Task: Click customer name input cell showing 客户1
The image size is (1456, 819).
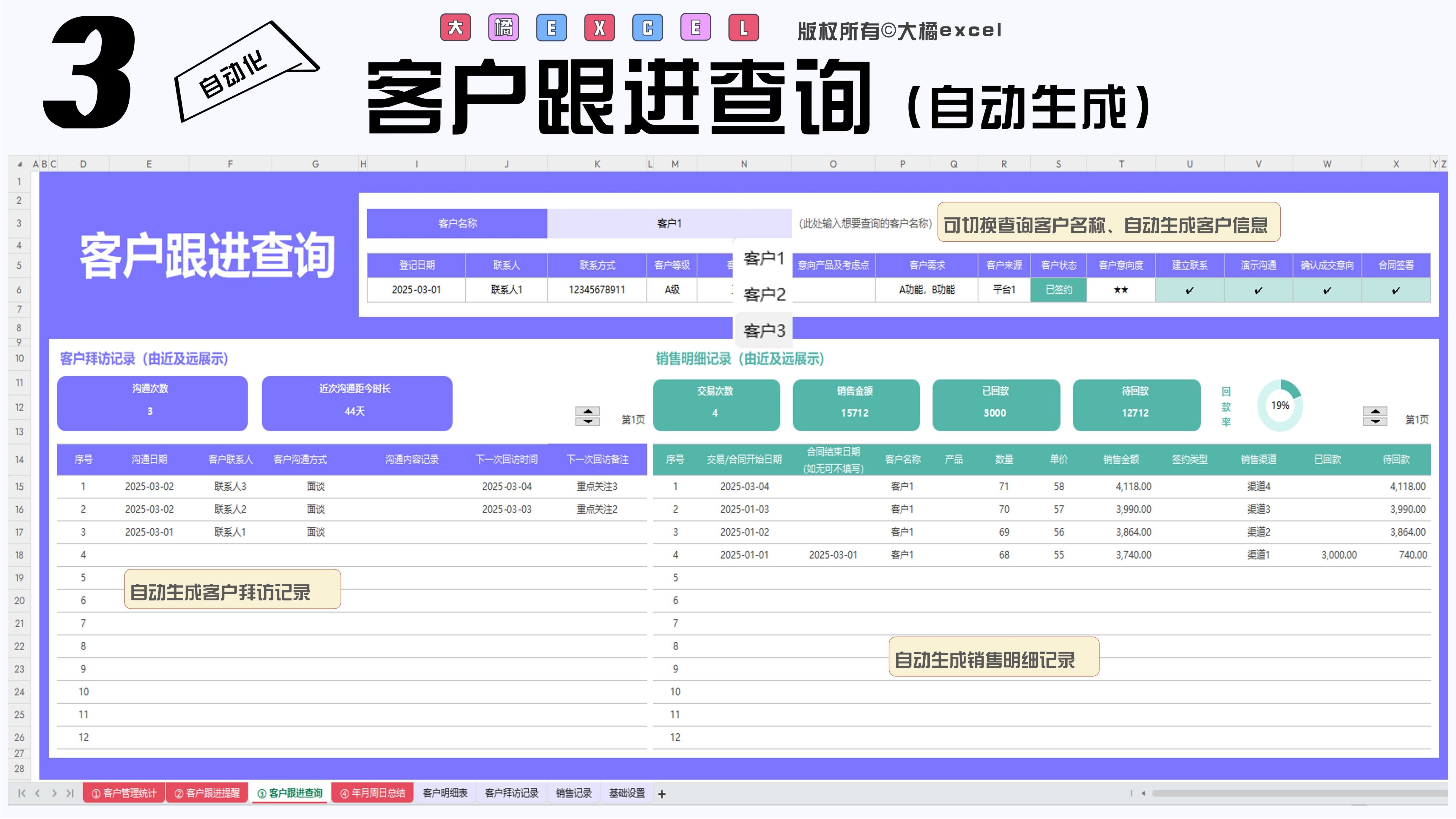Action: coord(669,224)
